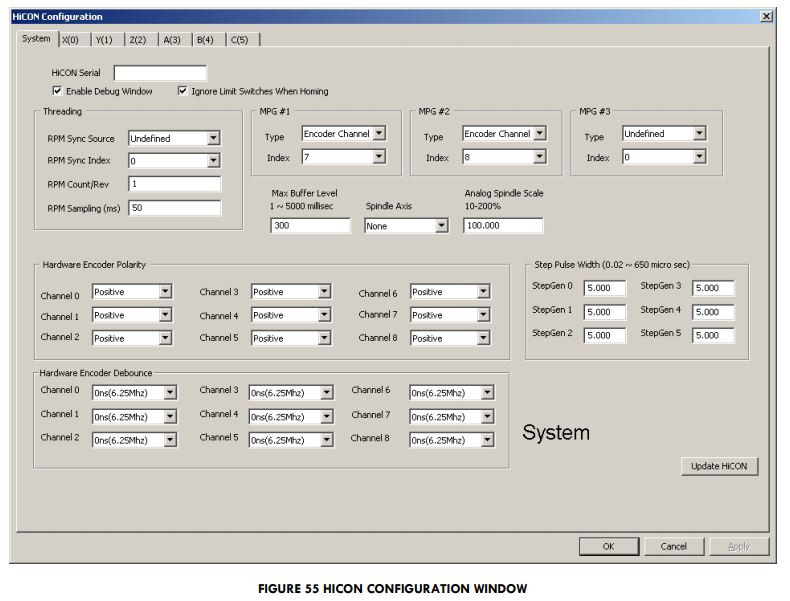Open the C(5) axis tab
790x601 pixels.
pos(240,40)
